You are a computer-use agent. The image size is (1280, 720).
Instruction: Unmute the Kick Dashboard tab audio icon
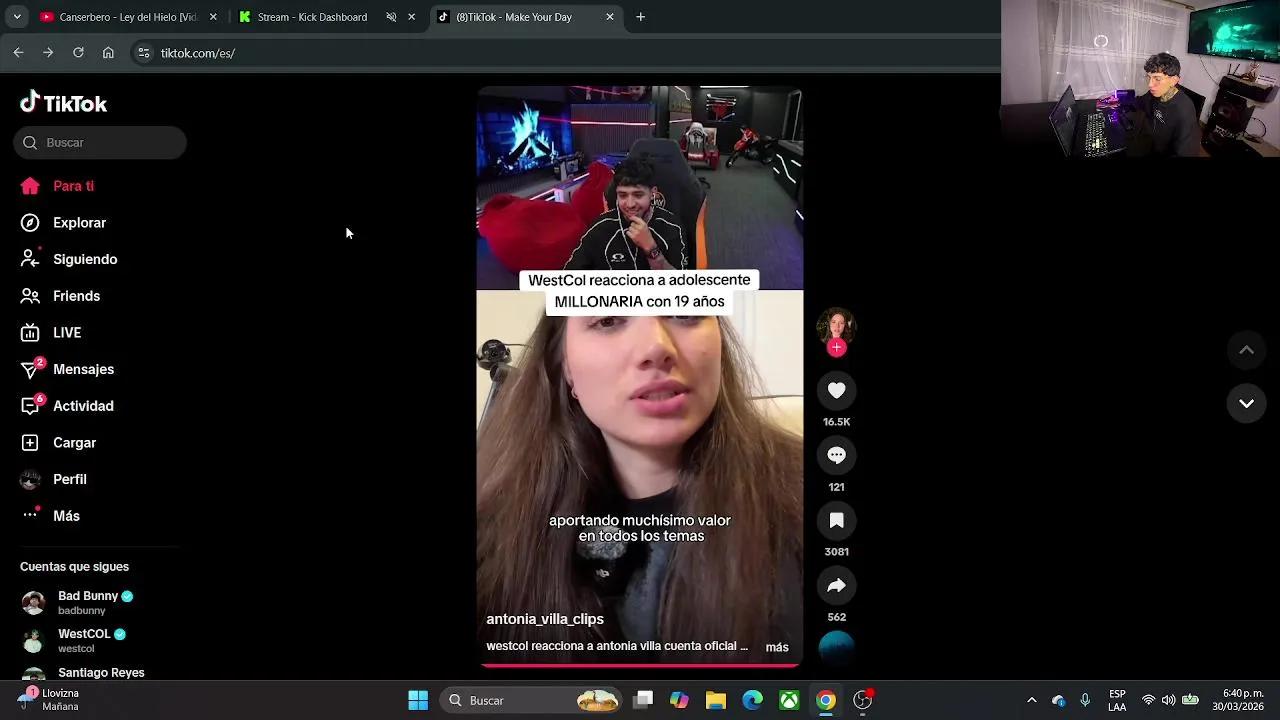coord(391,17)
